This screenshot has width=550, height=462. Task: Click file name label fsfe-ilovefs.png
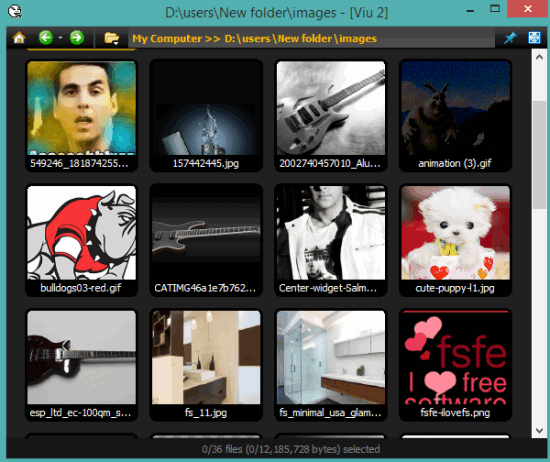(x=455, y=413)
